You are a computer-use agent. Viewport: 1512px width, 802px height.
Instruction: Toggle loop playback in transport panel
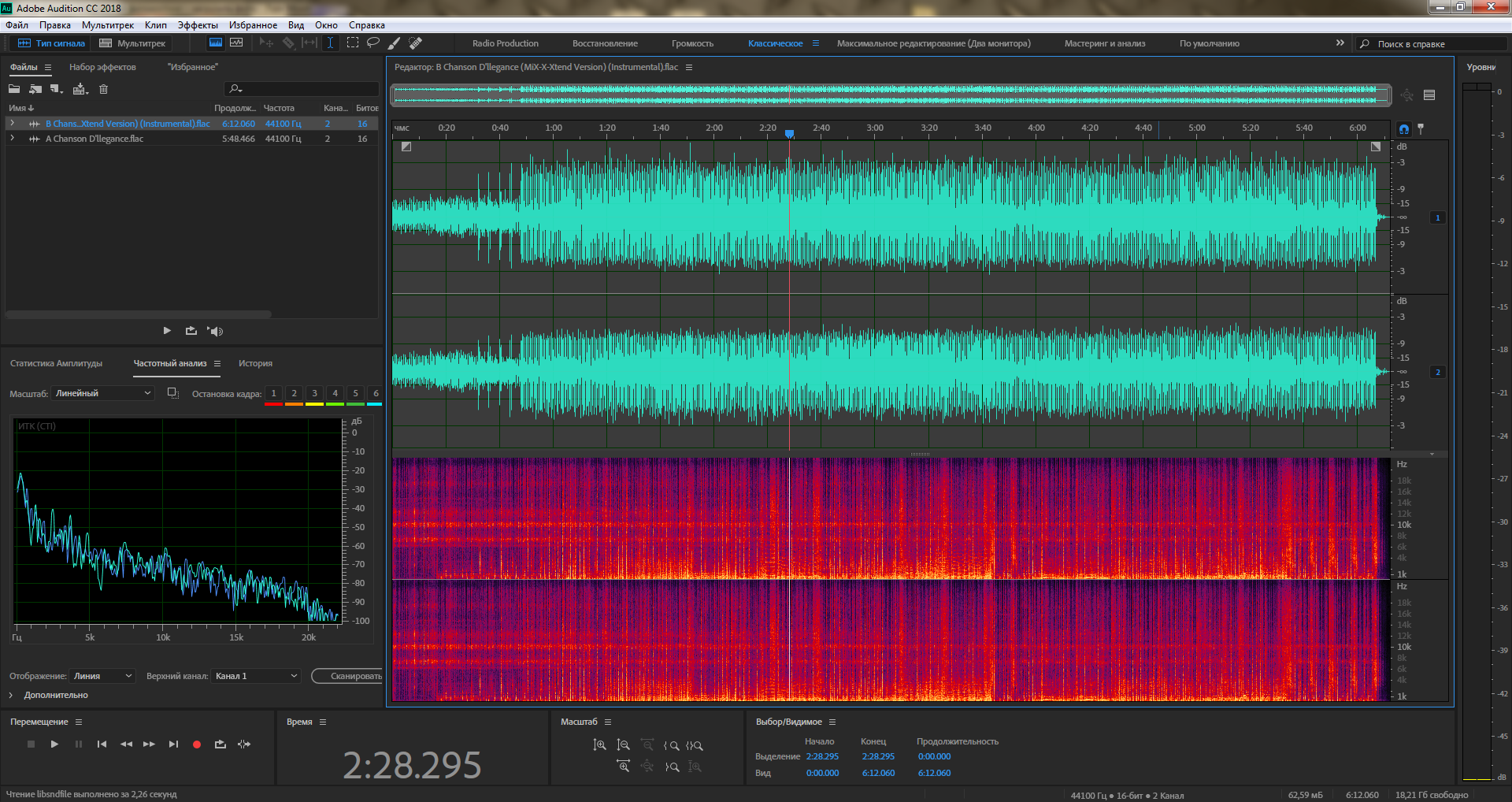pos(220,744)
